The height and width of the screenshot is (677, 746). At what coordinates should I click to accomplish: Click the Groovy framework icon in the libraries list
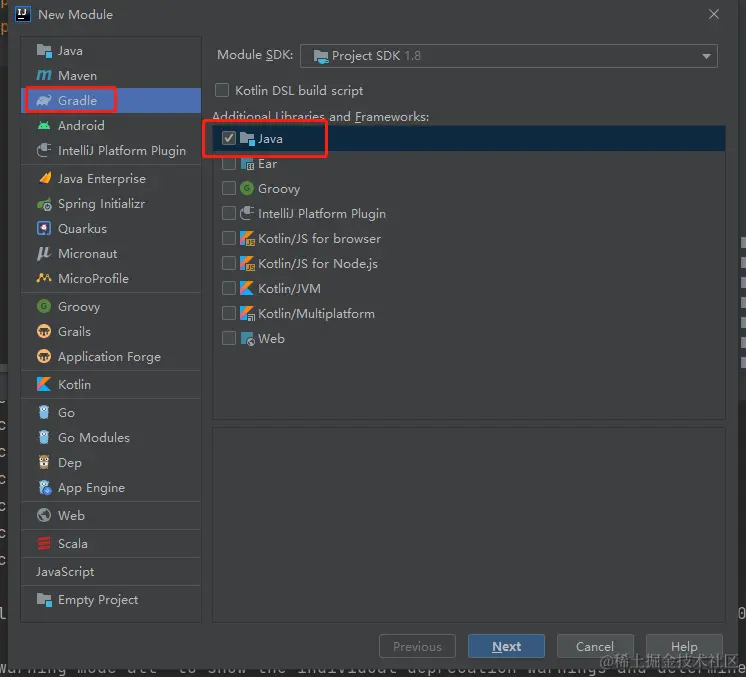[x=247, y=188]
